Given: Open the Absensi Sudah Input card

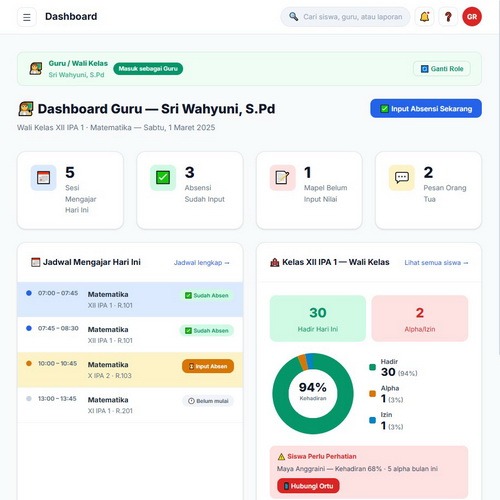Looking at the screenshot, I should pos(190,190).
